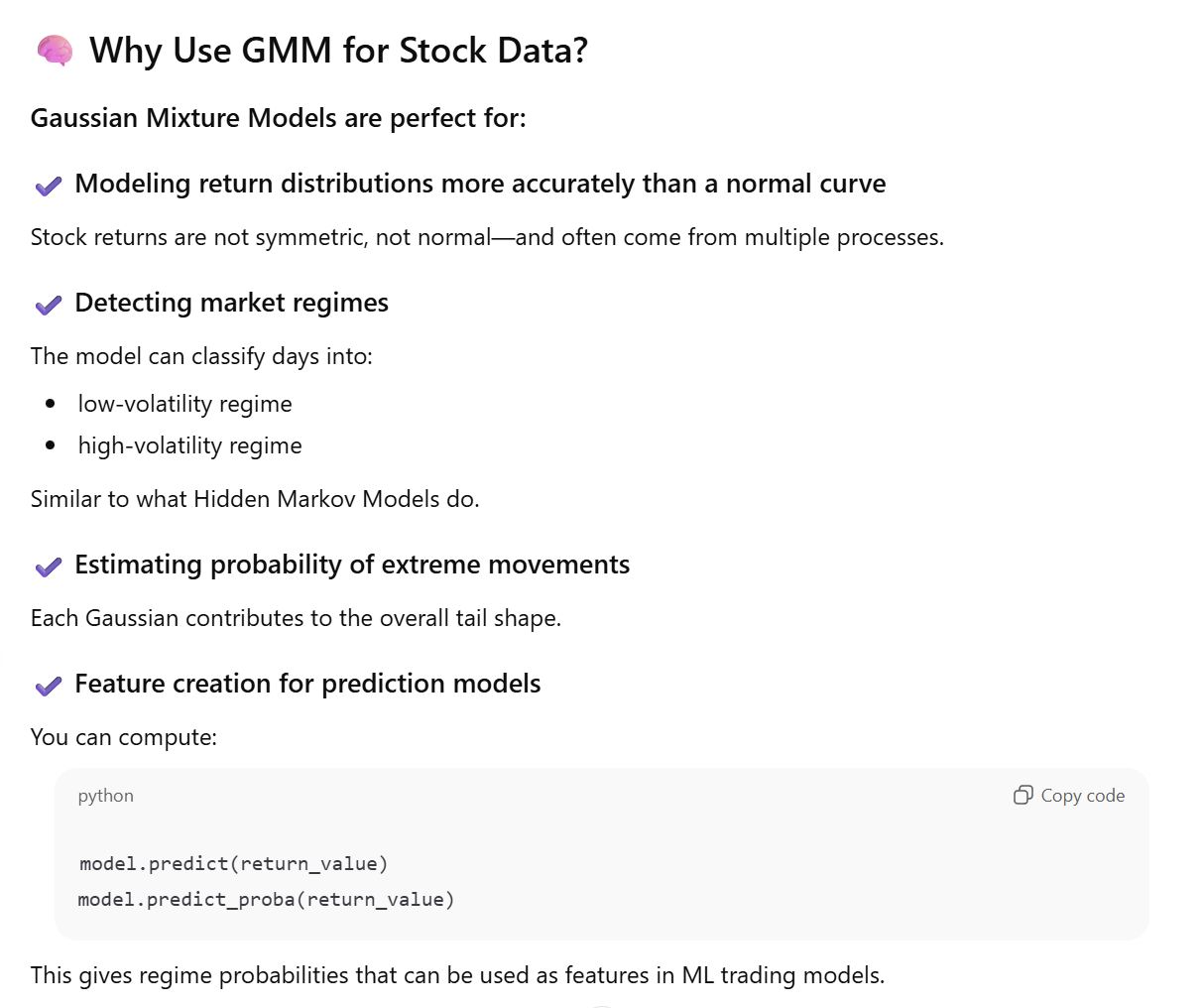
Task: Click the python language label
Action: 105,796
